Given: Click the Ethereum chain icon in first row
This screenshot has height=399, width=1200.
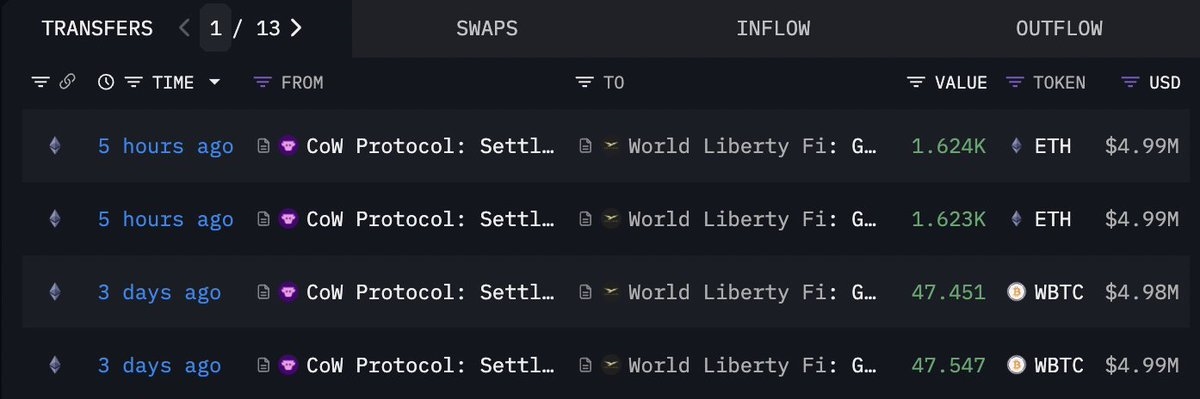Looking at the screenshot, I should 54,146.
